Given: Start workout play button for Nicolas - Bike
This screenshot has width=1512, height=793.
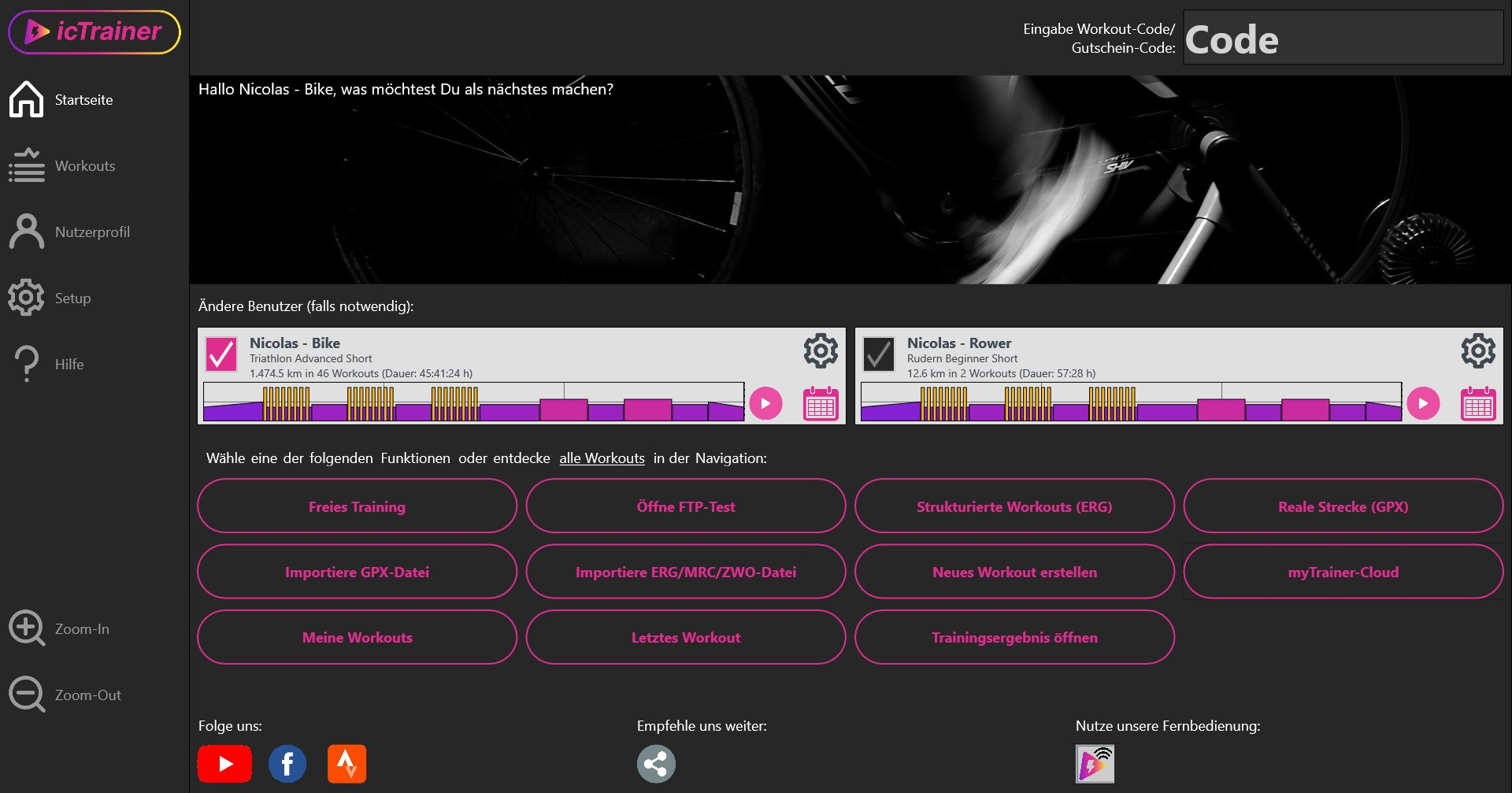Looking at the screenshot, I should pyautogui.click(x=765, y=403).
